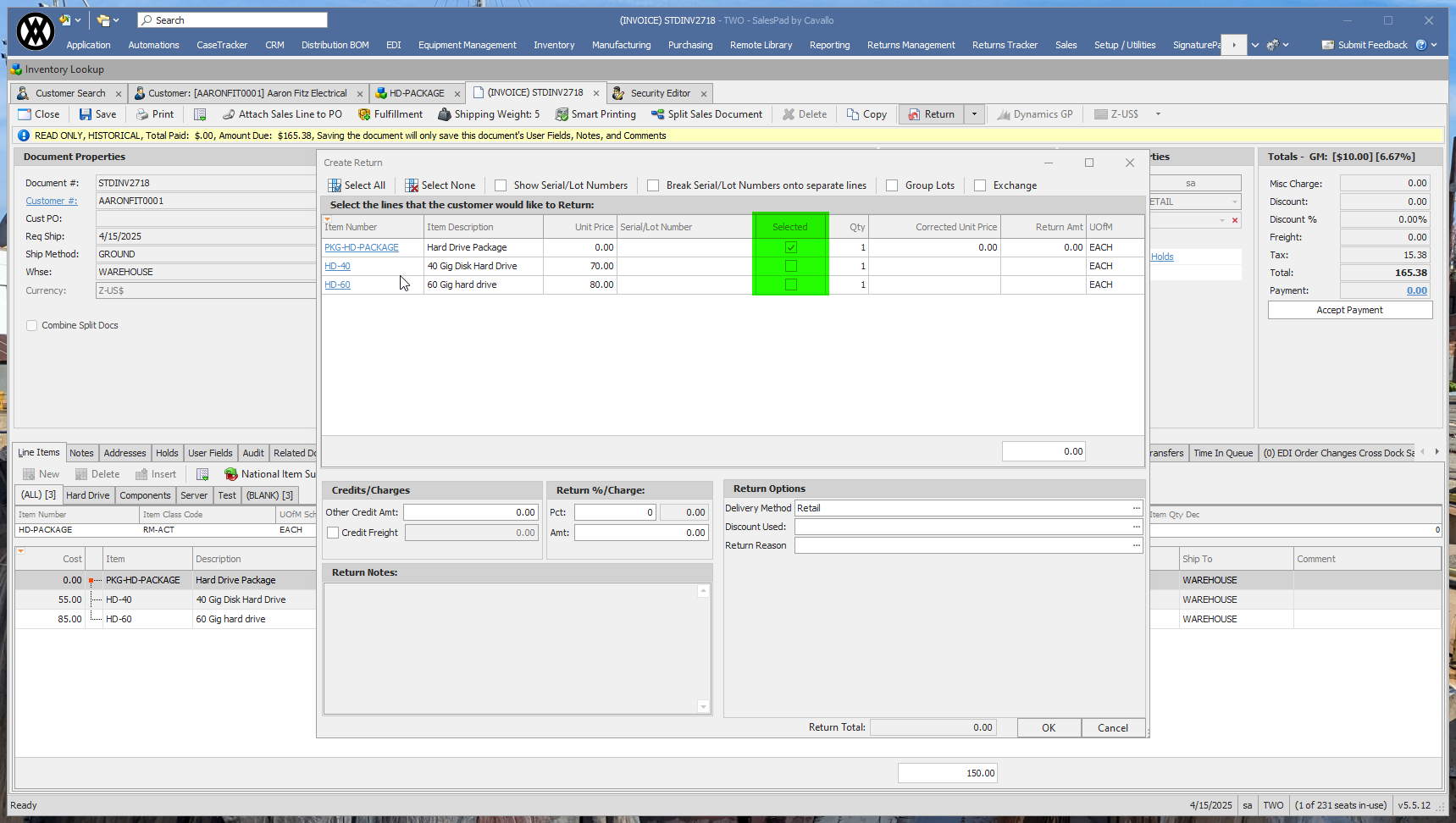Open the Delivery Method lookup ellipsis
1456x823 pixels.
(x=1136, y=508)
